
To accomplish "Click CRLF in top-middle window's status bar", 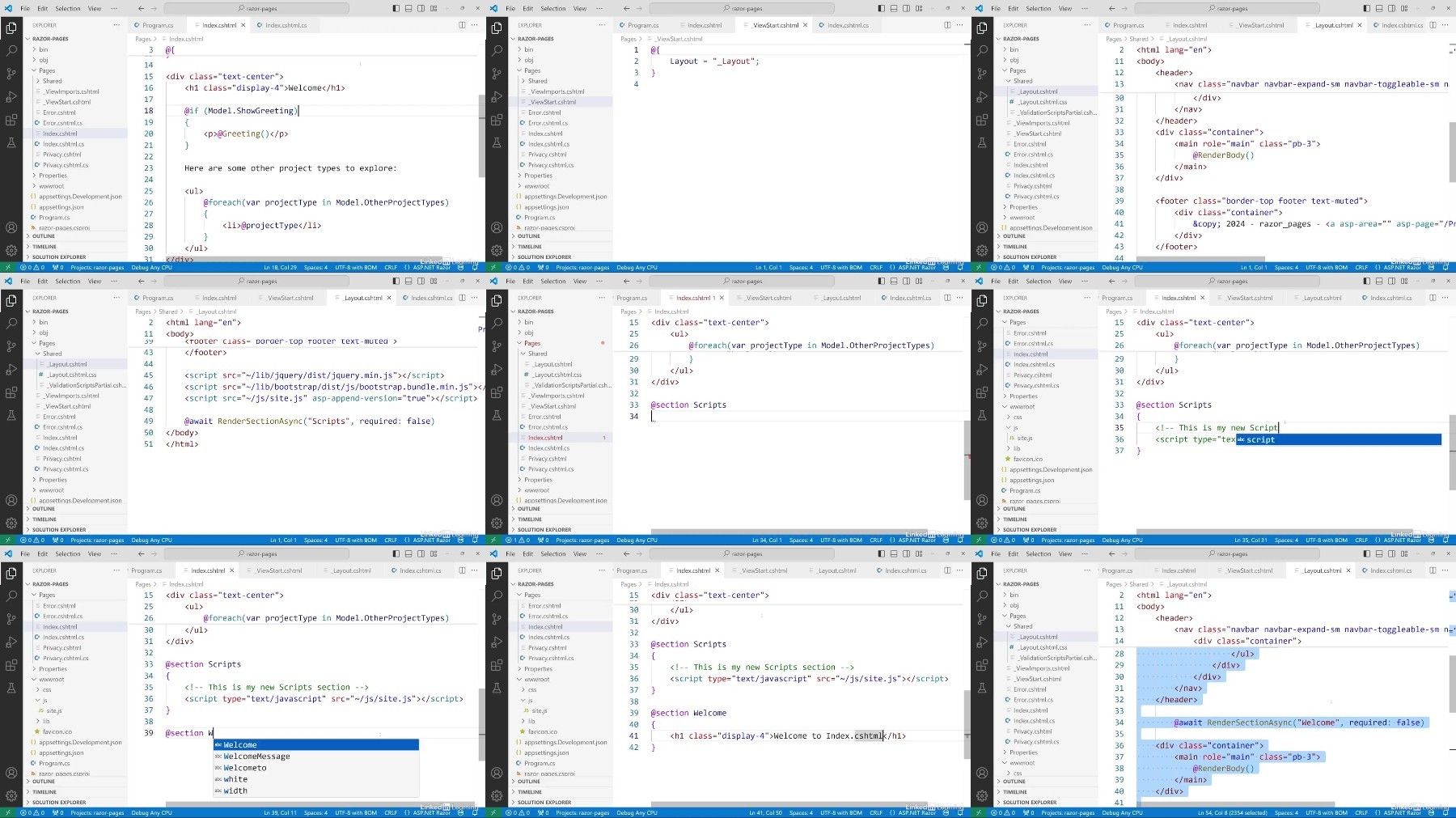I will pyautogui.click(x=876, y=267).
